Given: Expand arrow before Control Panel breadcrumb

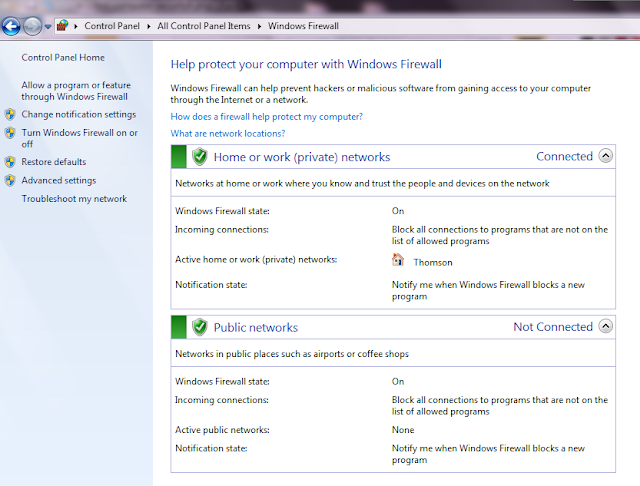Looking at the screenshot, I should pyautogui.click(x=76, y=26).
